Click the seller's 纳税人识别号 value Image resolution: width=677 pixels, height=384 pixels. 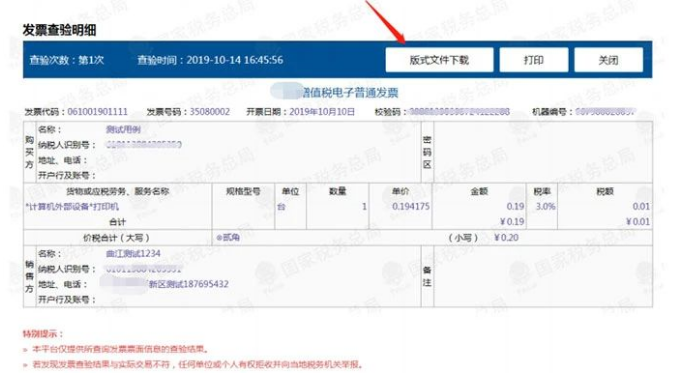(144, 269)
